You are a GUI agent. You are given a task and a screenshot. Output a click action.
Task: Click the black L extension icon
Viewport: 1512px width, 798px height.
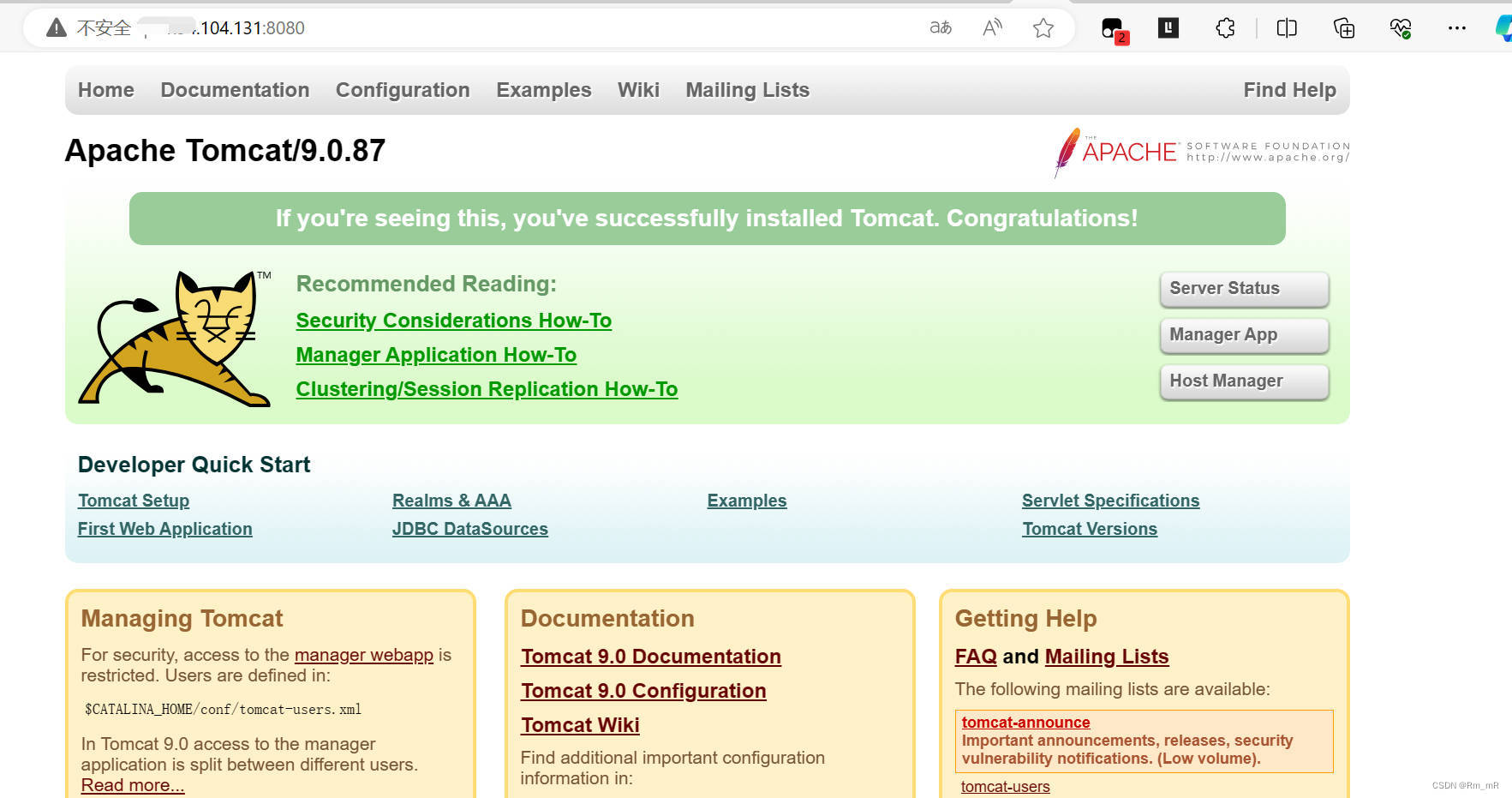[1168, 28]
